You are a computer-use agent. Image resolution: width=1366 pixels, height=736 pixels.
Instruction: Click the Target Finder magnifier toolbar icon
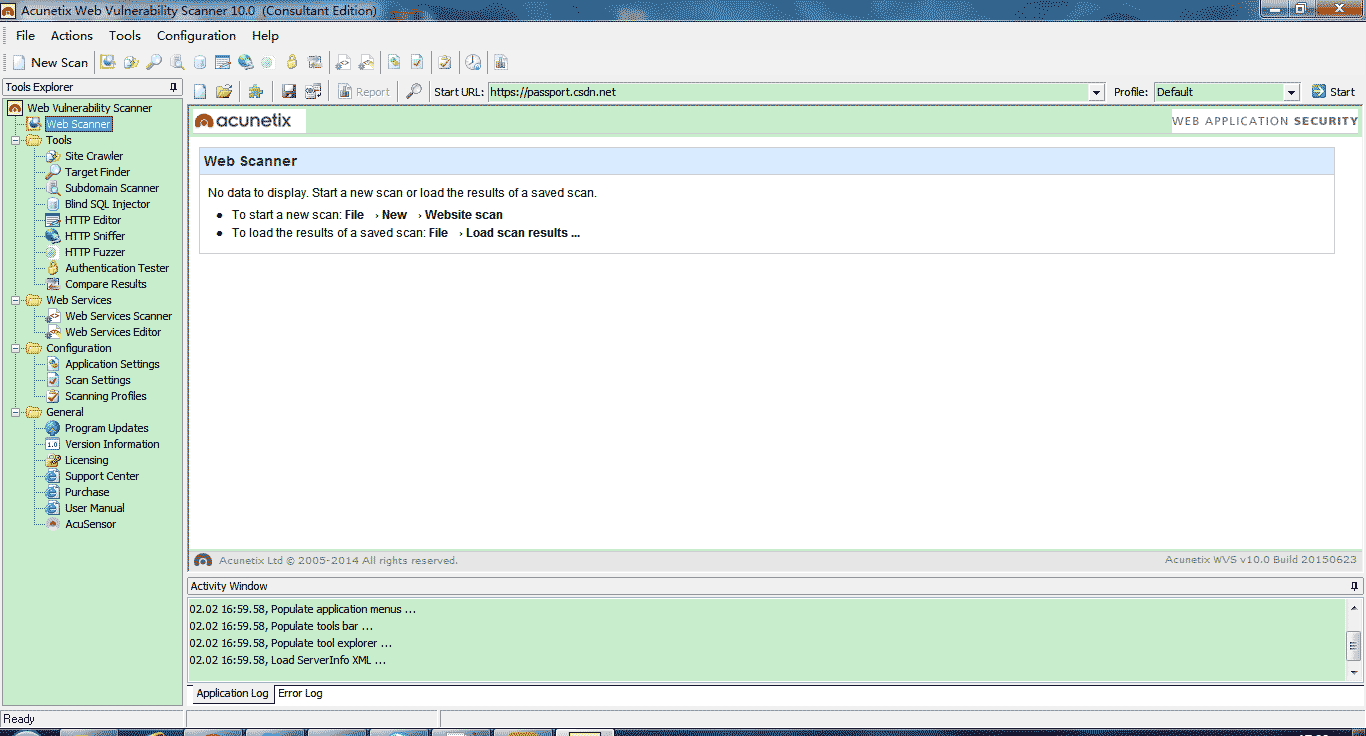[x=154, y=62]
